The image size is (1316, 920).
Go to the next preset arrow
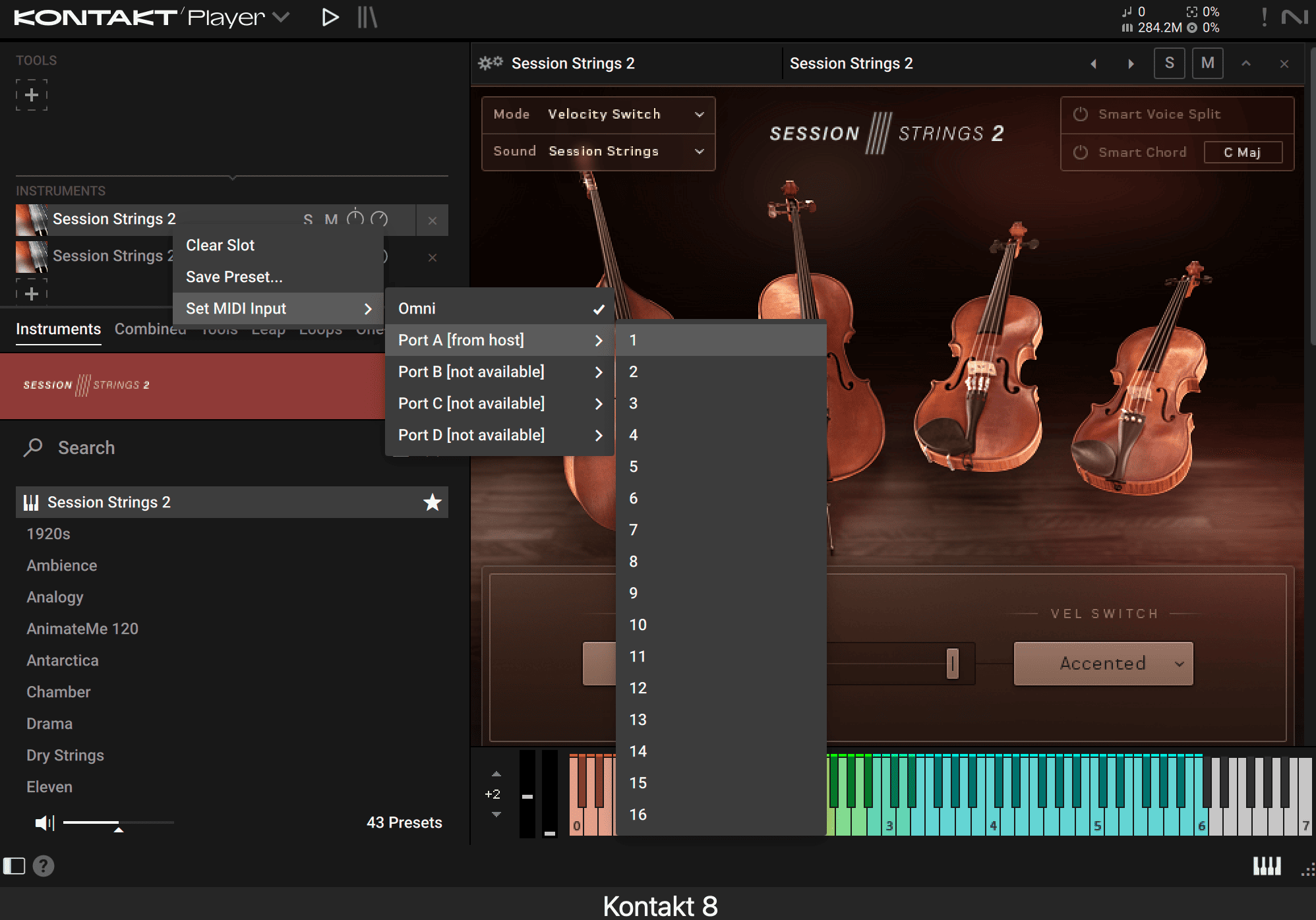tap(1131, 64)
